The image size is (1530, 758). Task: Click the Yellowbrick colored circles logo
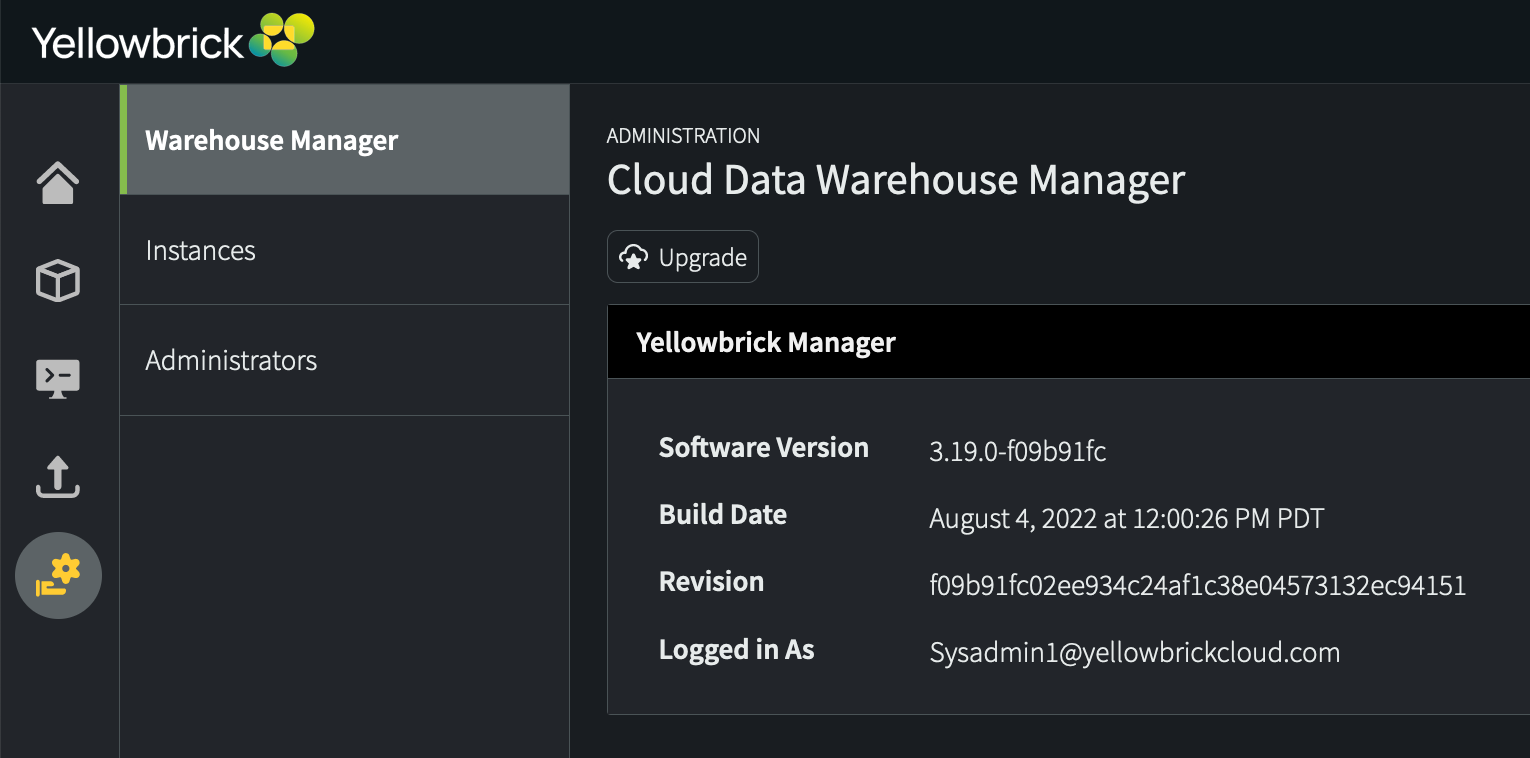pos(282,40)
